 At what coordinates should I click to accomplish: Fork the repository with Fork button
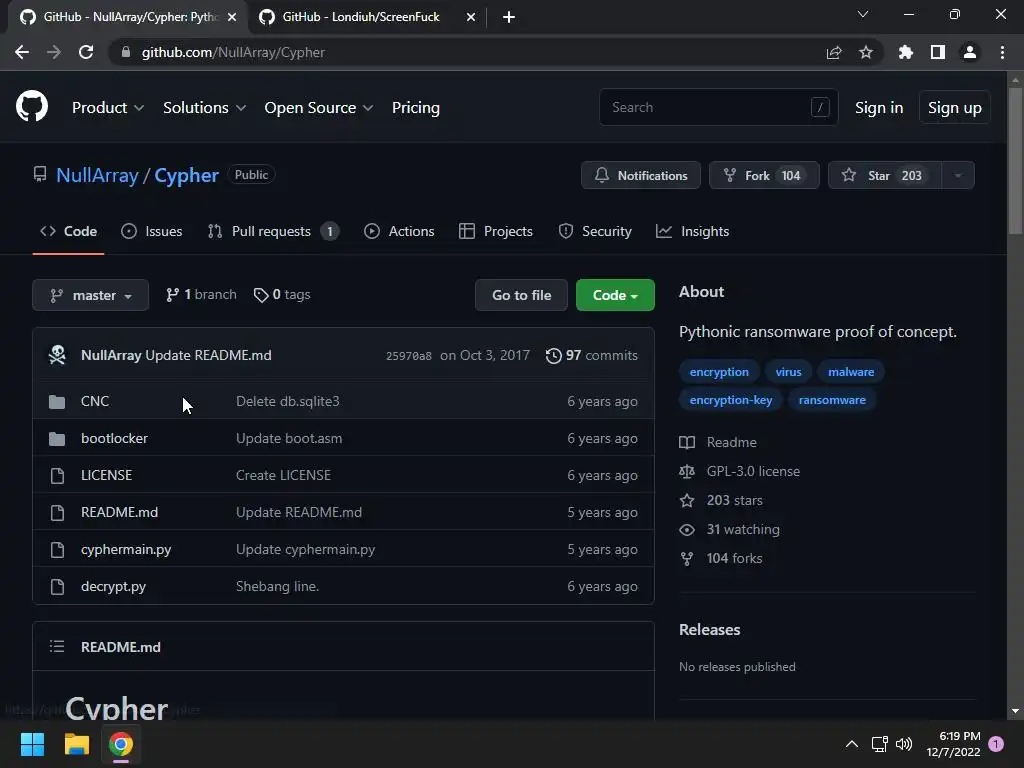[x=764, y=175]
